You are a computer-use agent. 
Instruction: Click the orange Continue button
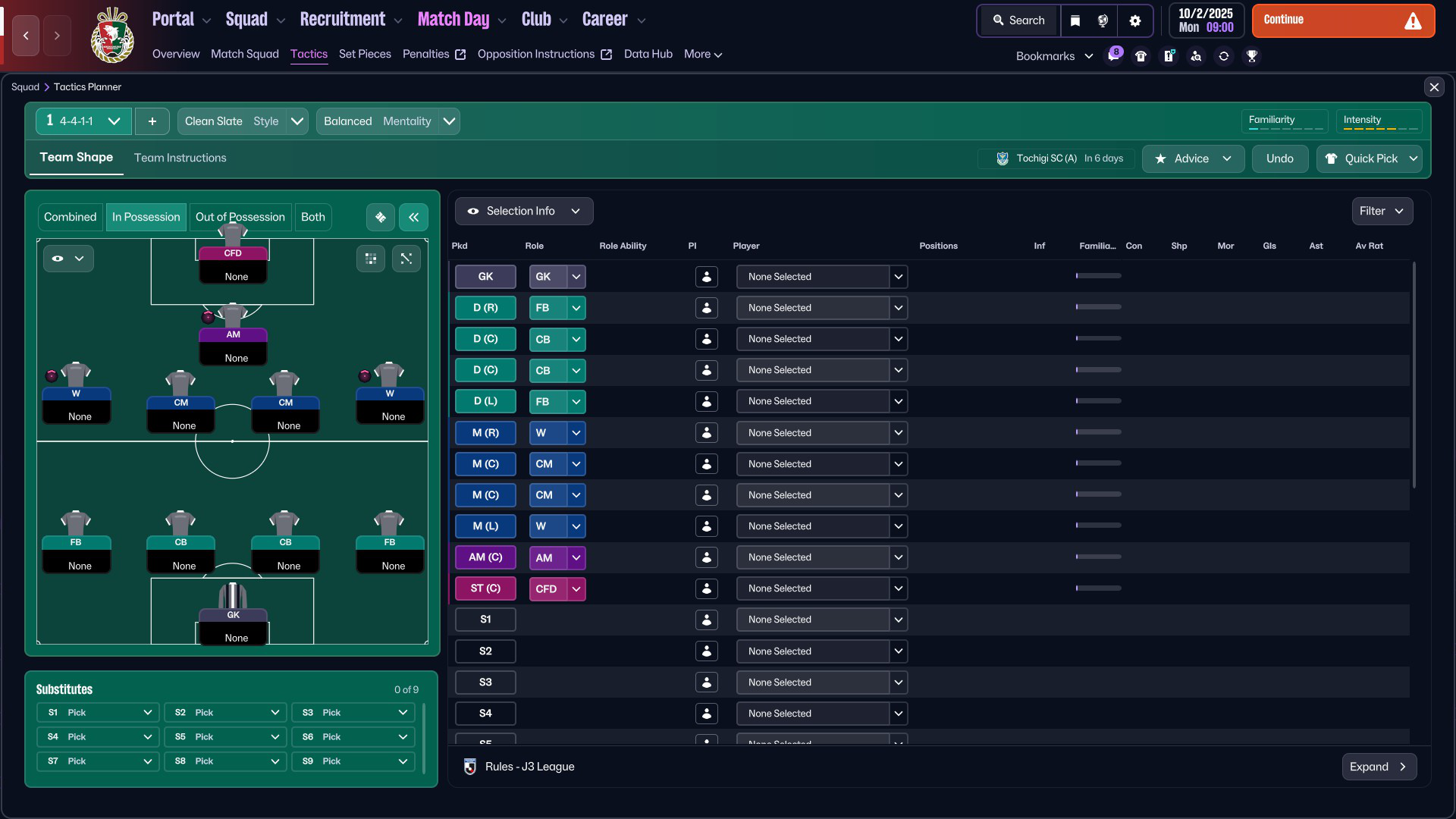click(1343, 21)
